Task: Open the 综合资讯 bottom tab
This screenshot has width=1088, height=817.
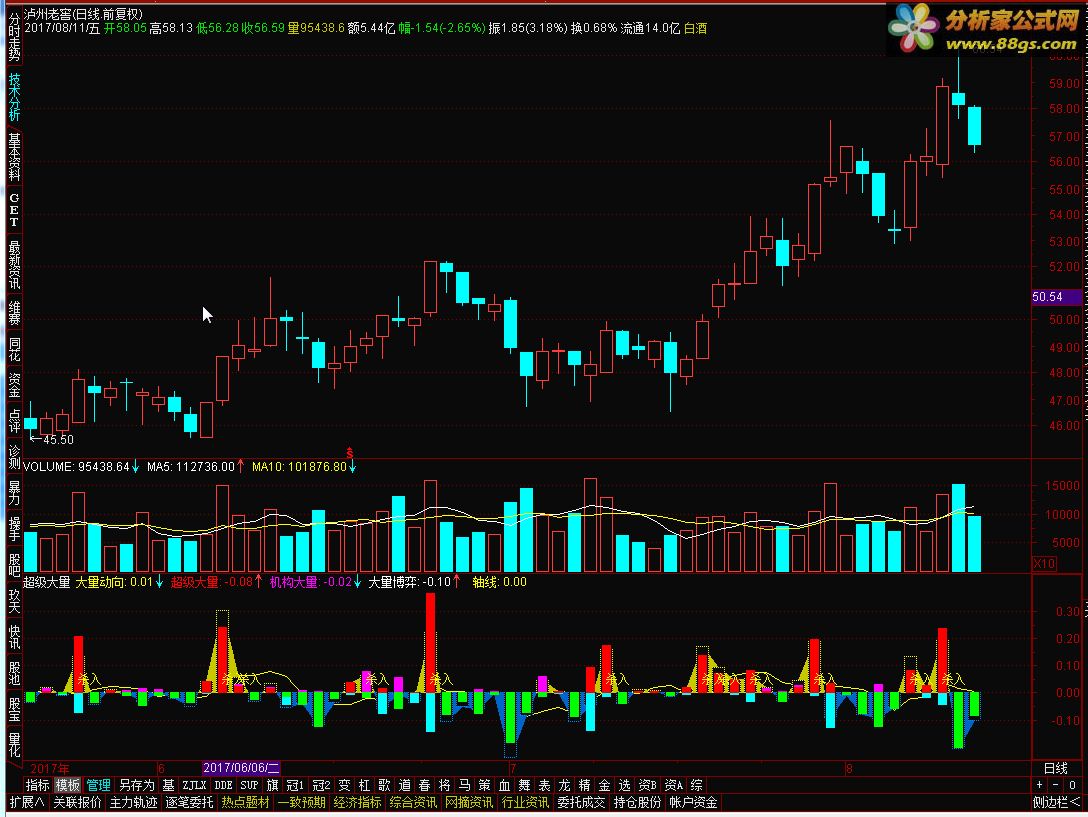Action: click(414, 802)
